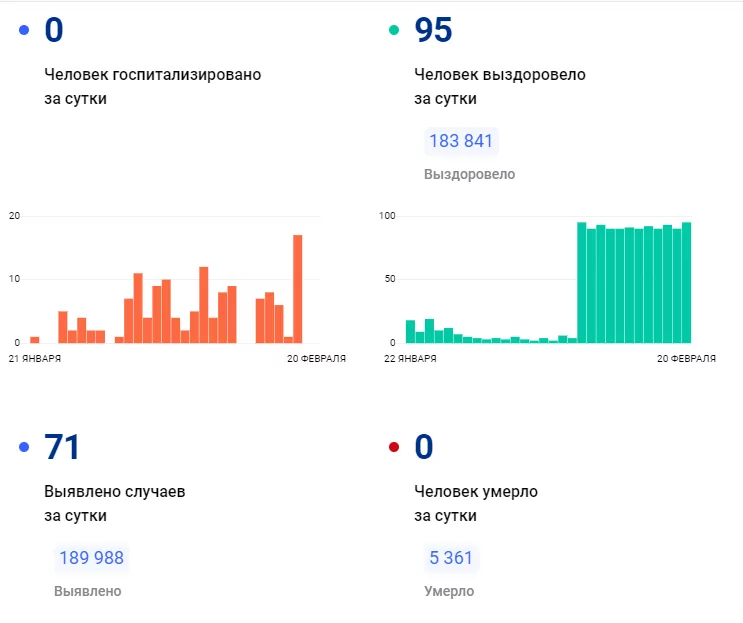Click the red dot beside deaths zero
The height and width of the screenshot is (623, 743).
(x=394, y=447)
